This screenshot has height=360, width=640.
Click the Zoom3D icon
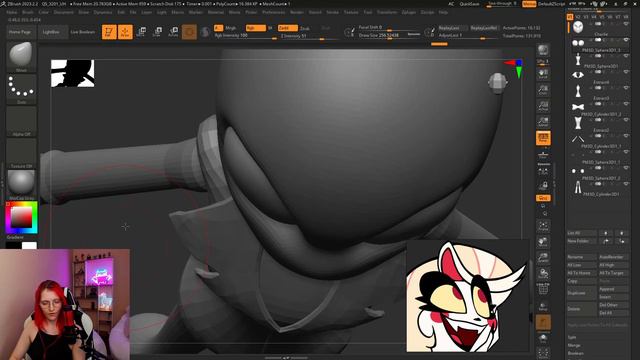pyautogui.click(x=543, y=258)
